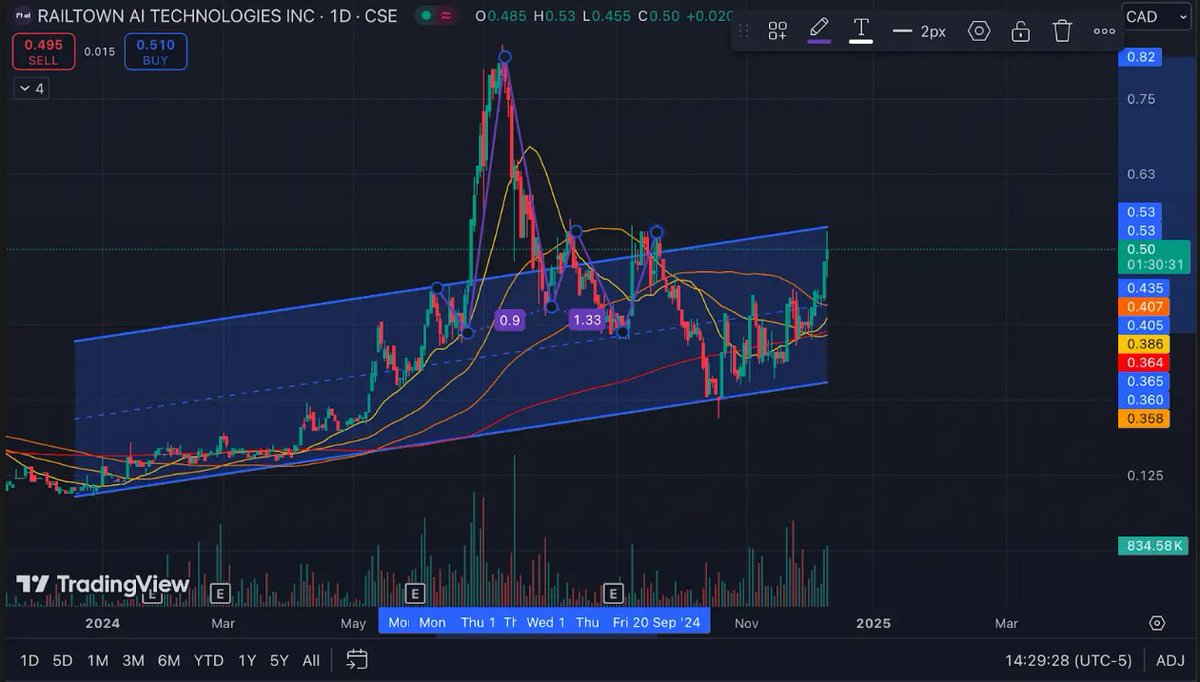Select the 1M time range

pos(97,660)
